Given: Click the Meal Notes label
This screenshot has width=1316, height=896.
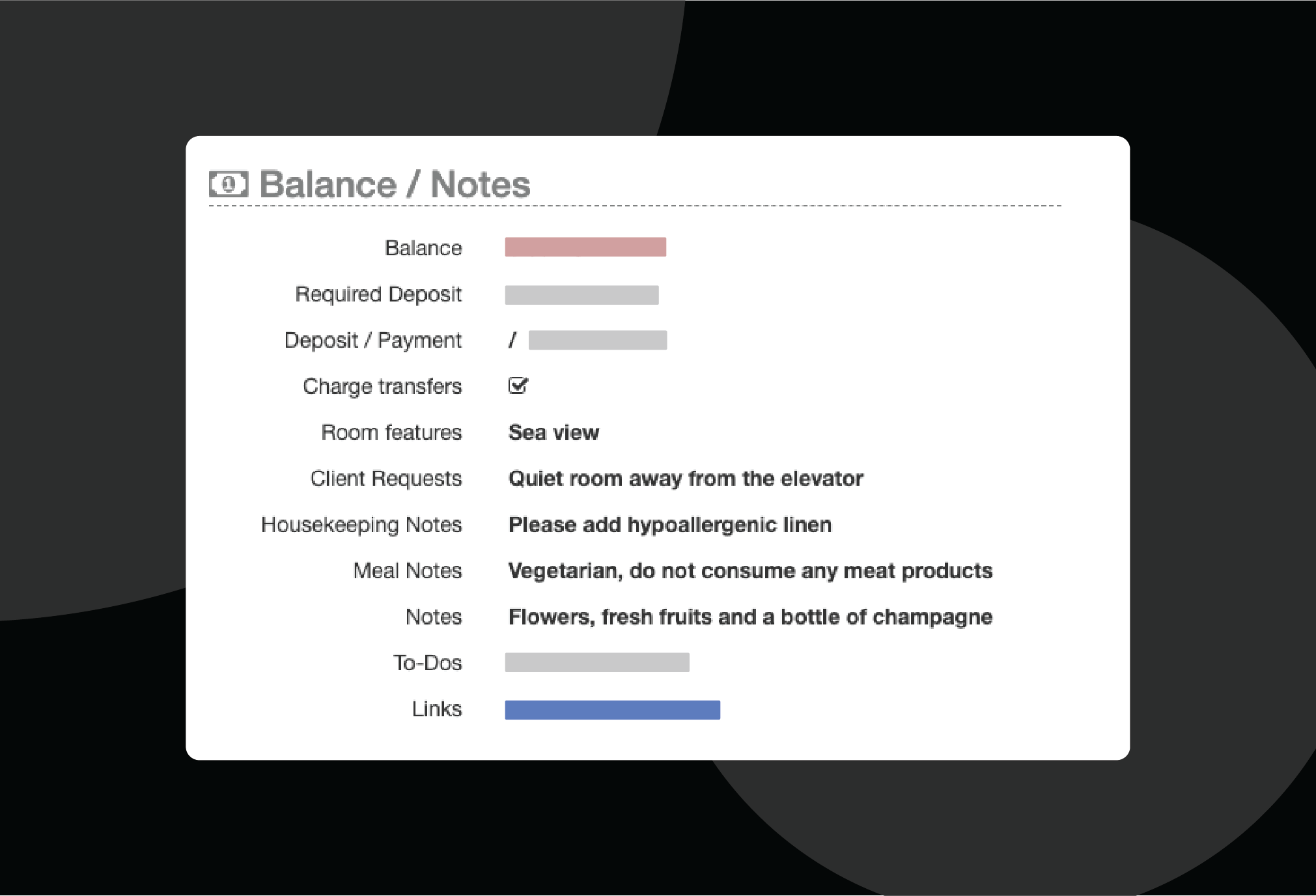Looking at the screenshot, I should [x=407, y=571].
